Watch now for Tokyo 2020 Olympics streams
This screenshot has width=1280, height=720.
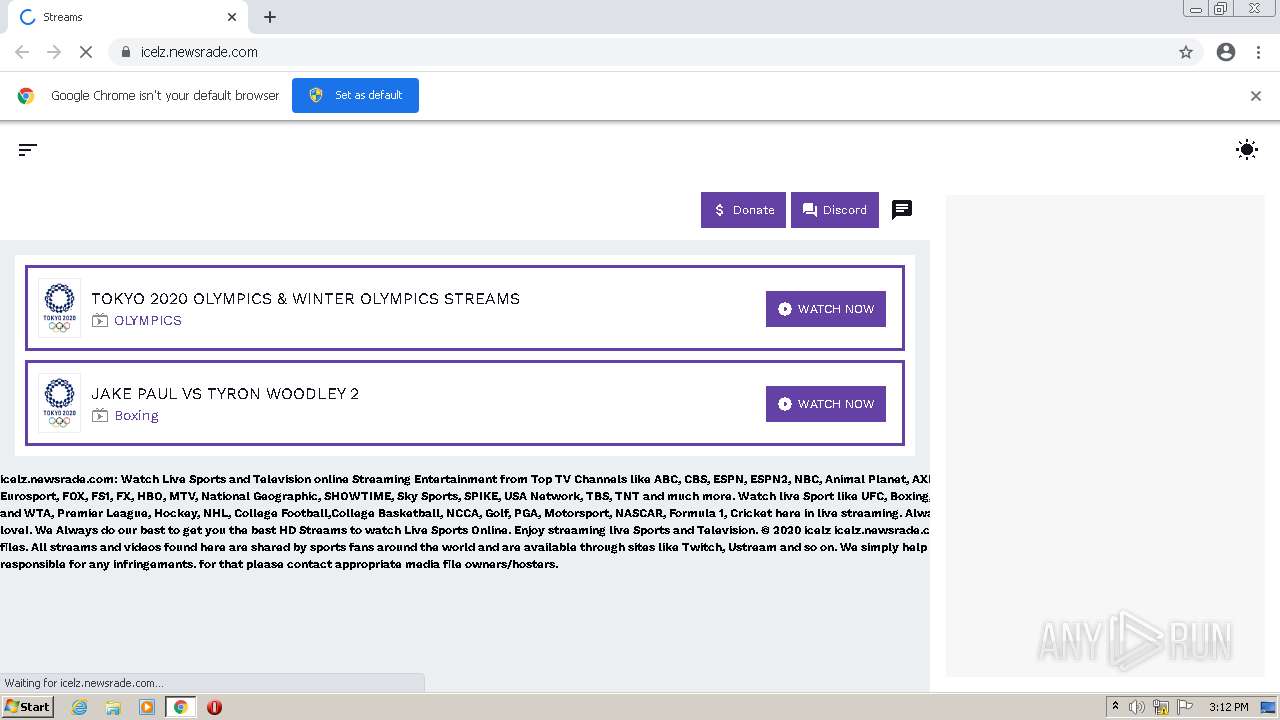coord(826,309)
